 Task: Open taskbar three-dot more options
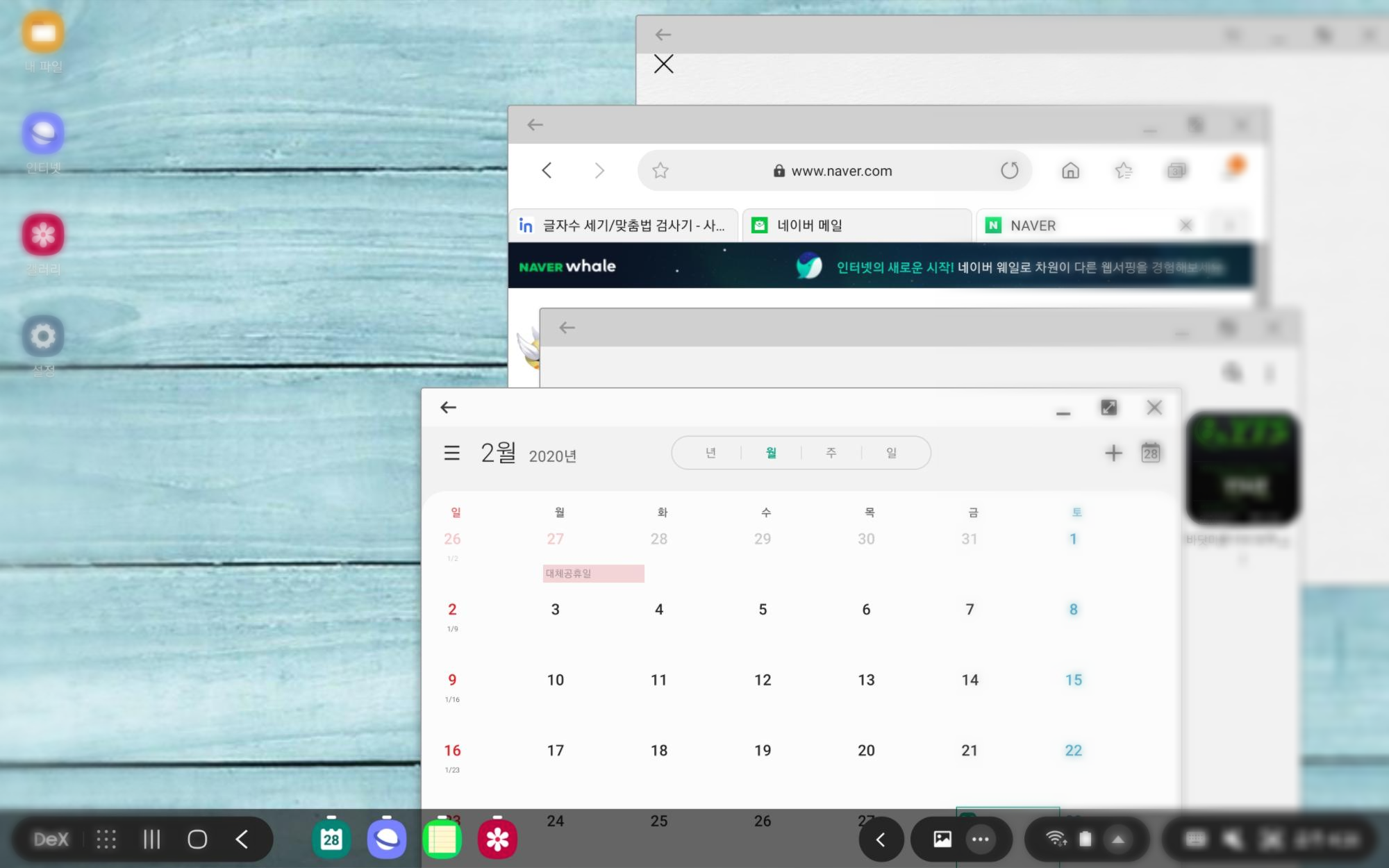pyautogui.click(x=980, y=840)
